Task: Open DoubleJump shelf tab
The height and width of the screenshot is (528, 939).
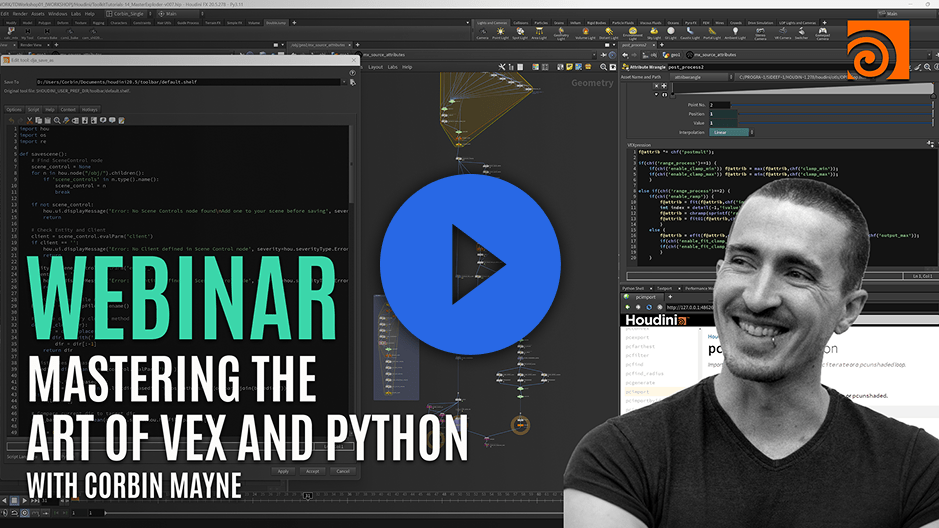Action: click(x=276, y=23)
